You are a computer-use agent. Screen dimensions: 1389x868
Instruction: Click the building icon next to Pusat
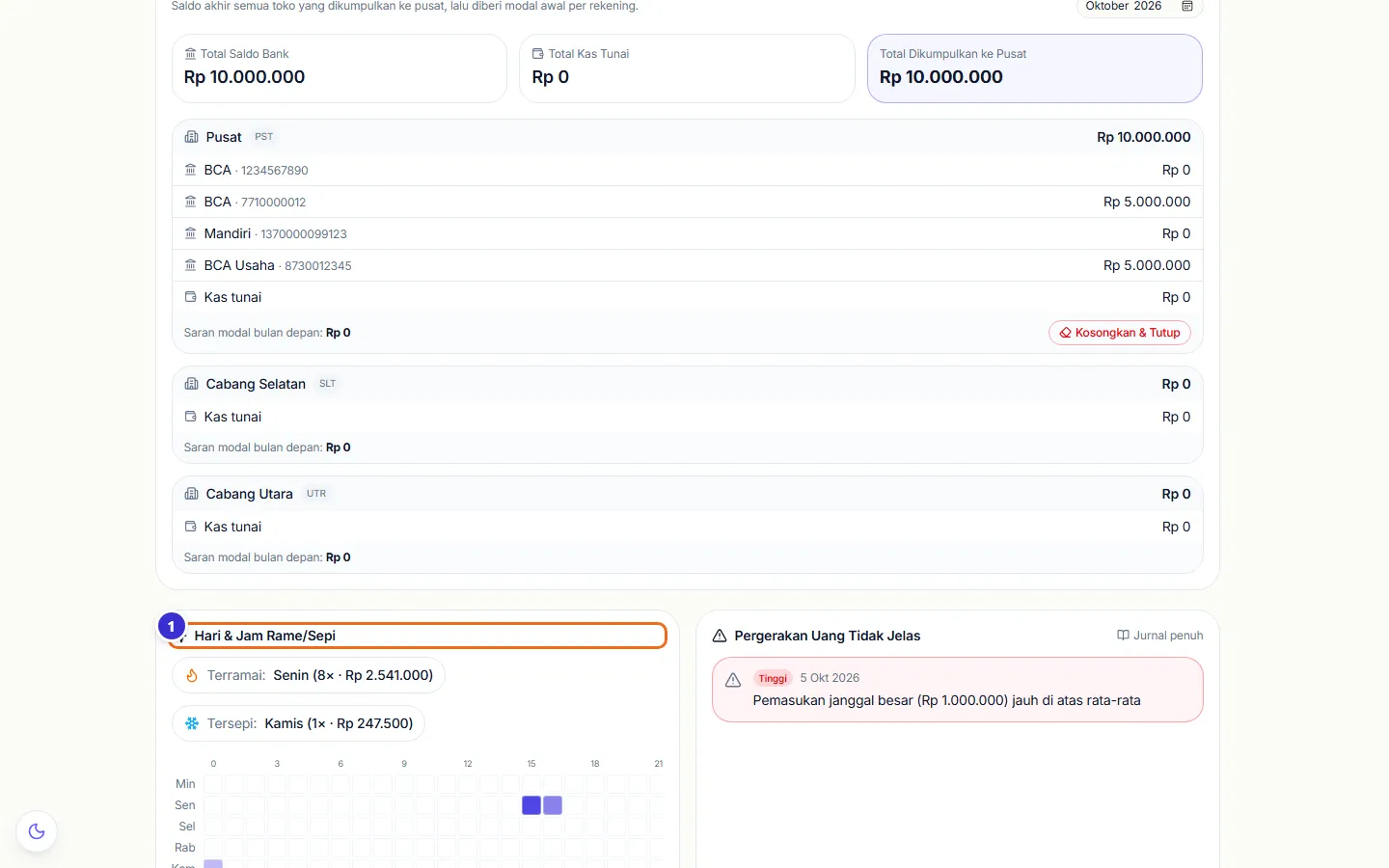click(191, 137)
